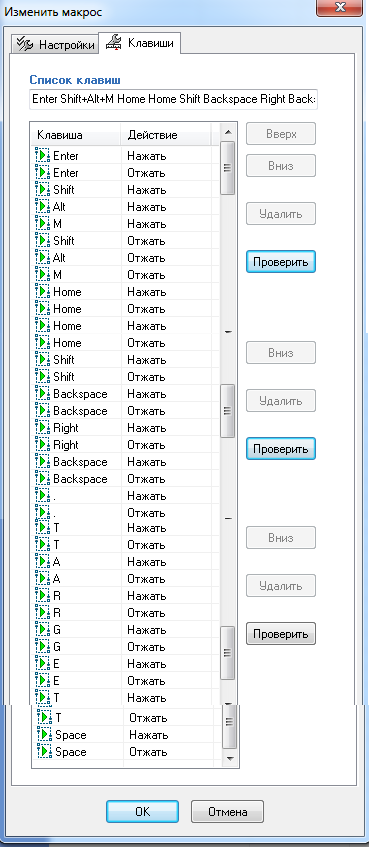Select the key name M in the Отжать row

pyautogui.click(x=57, y=275)
